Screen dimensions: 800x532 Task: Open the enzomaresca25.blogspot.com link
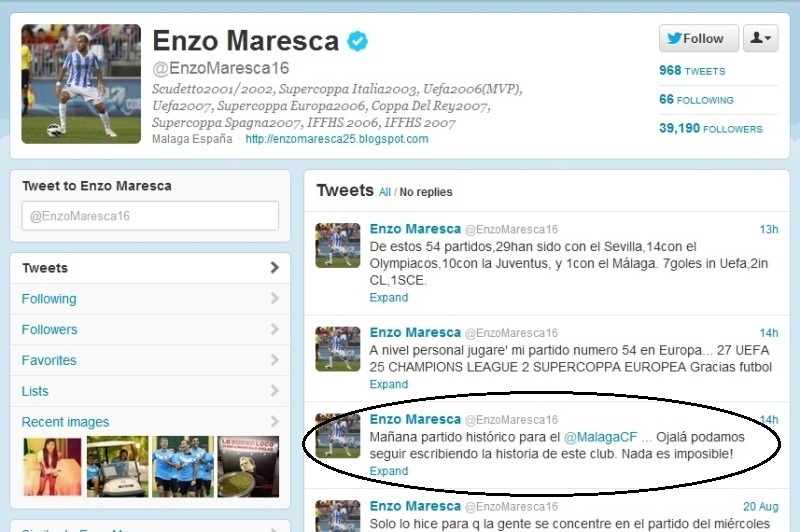(337, 139)
